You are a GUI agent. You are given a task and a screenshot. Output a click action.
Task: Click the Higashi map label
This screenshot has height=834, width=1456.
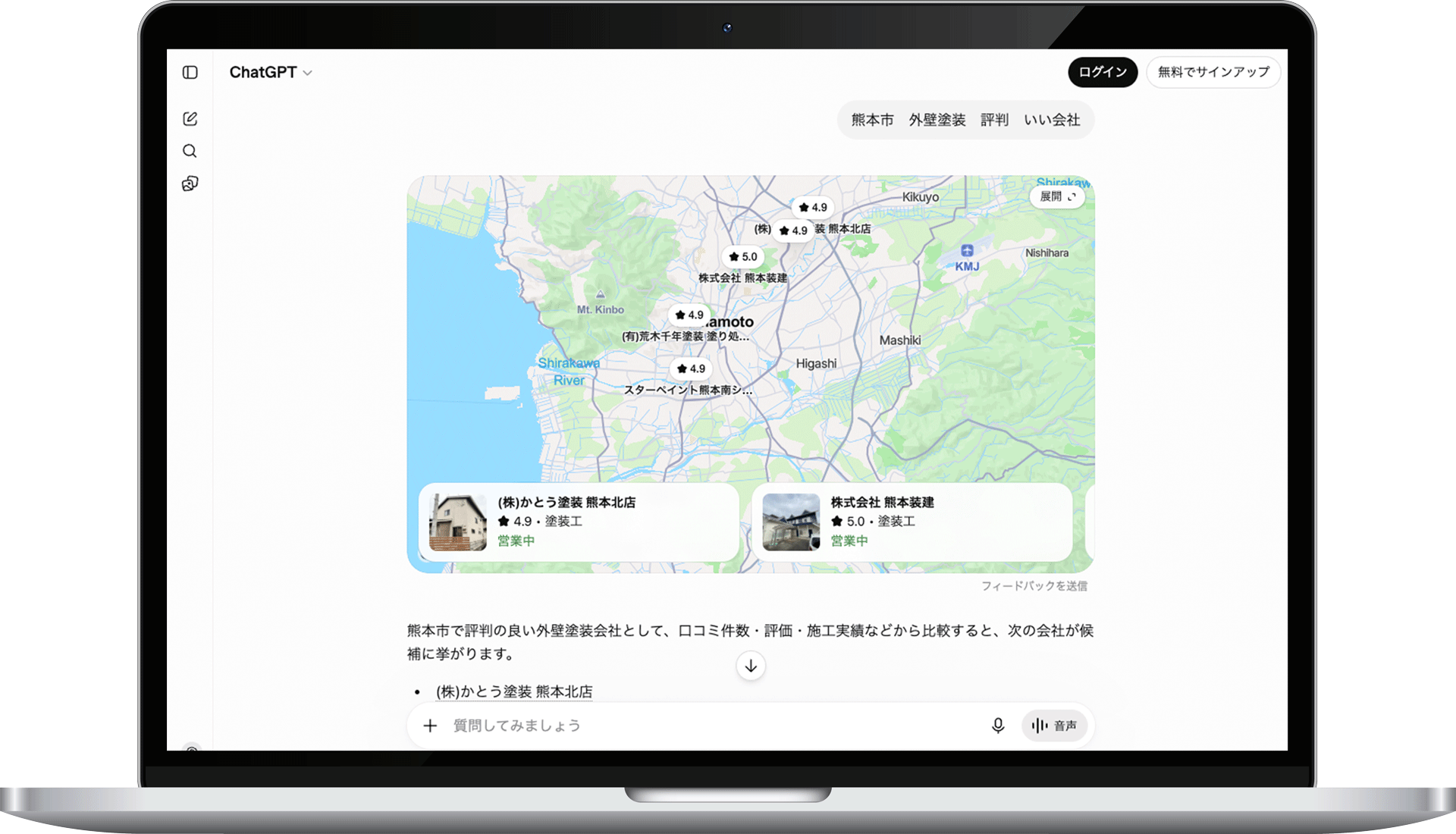tap(816, 363)
